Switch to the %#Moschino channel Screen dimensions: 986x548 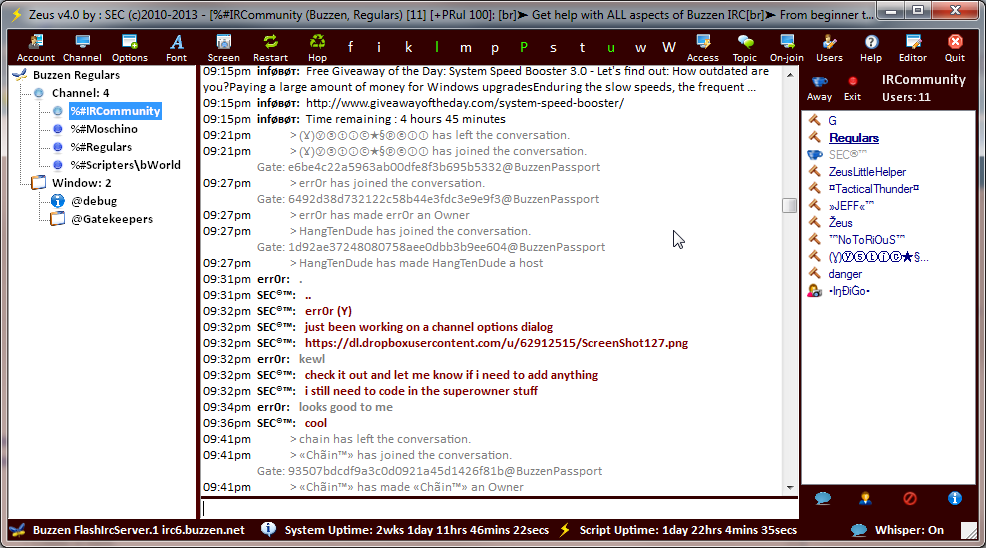(103, 129)
